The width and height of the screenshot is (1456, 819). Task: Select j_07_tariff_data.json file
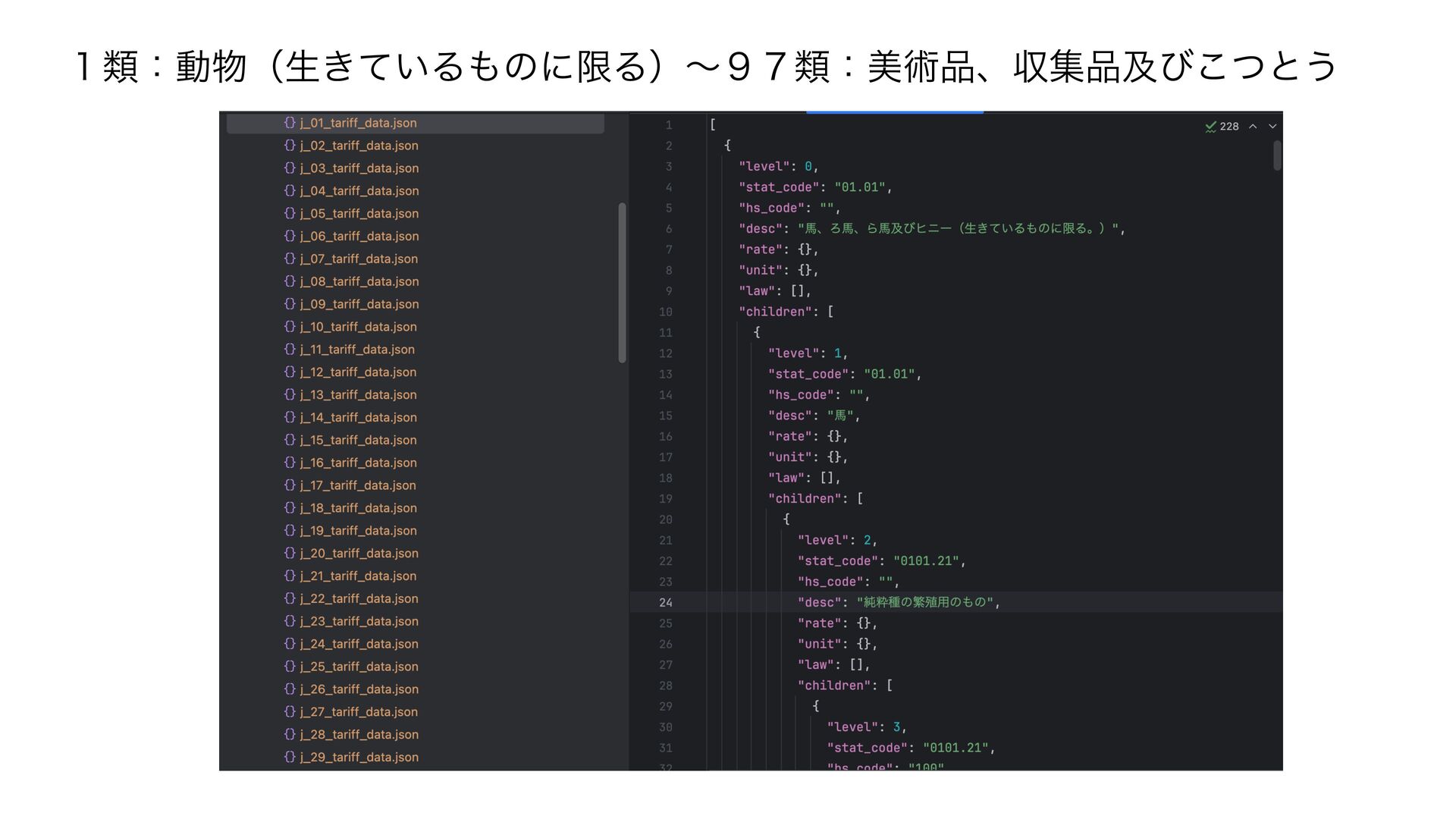click(x=351, y=259)
